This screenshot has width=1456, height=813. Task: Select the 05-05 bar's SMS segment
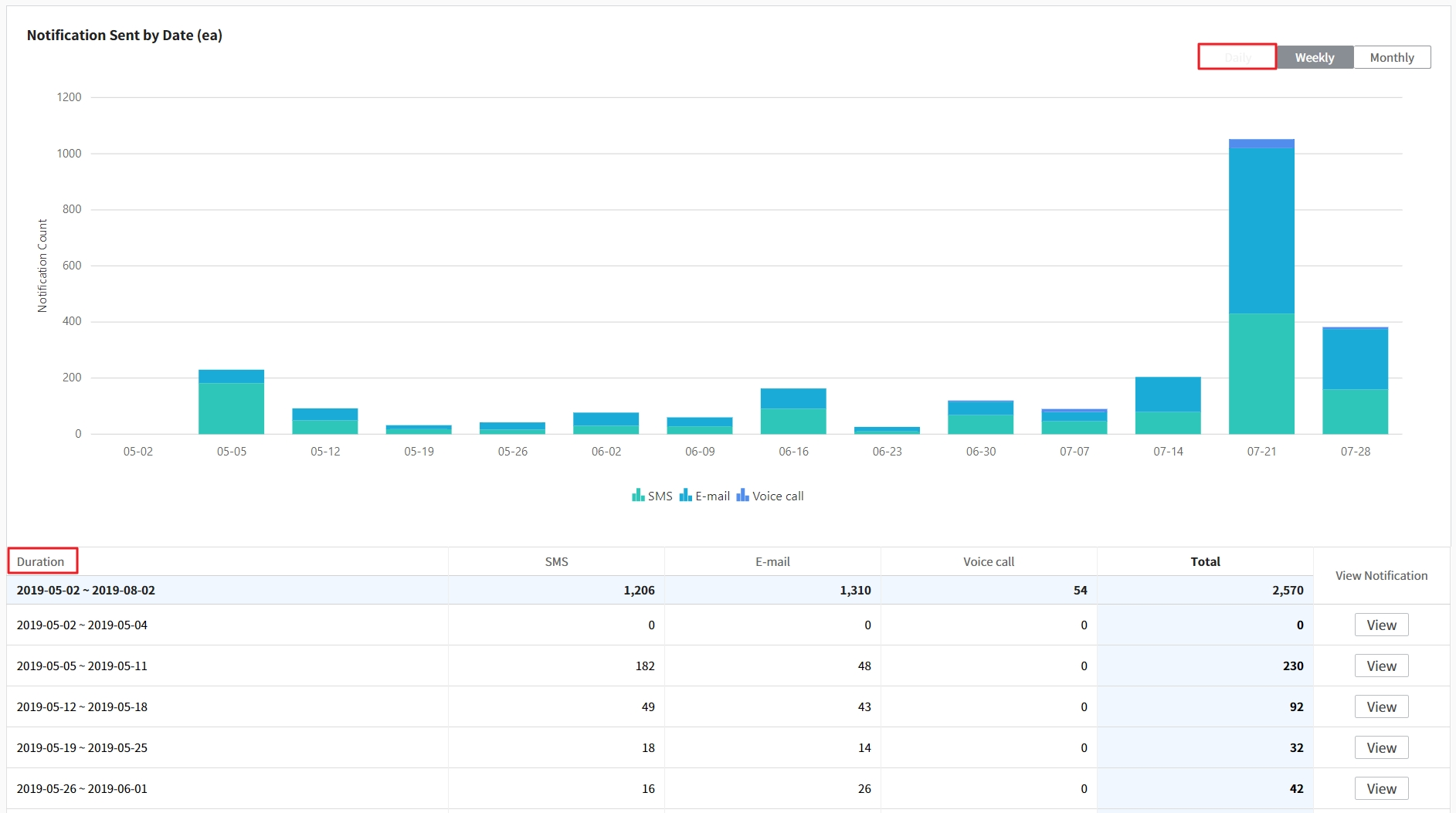(231, 408)
